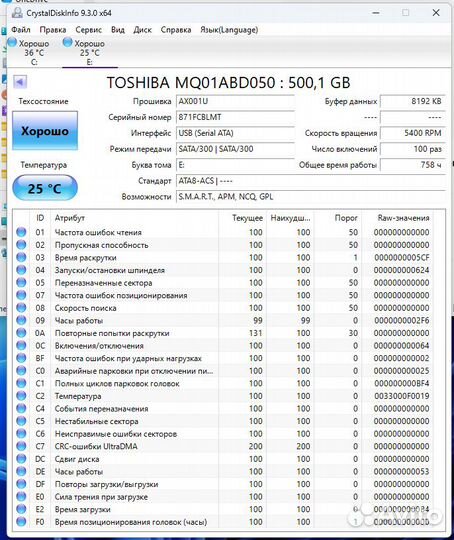Click the status icon for Неисправимые ошибки секторов

click(x=21, y=434)
